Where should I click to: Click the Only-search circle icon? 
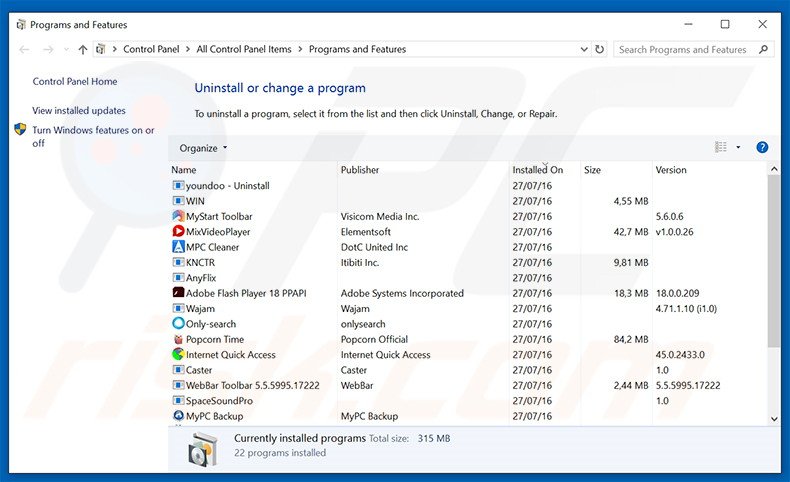click(x=178, y=323)
